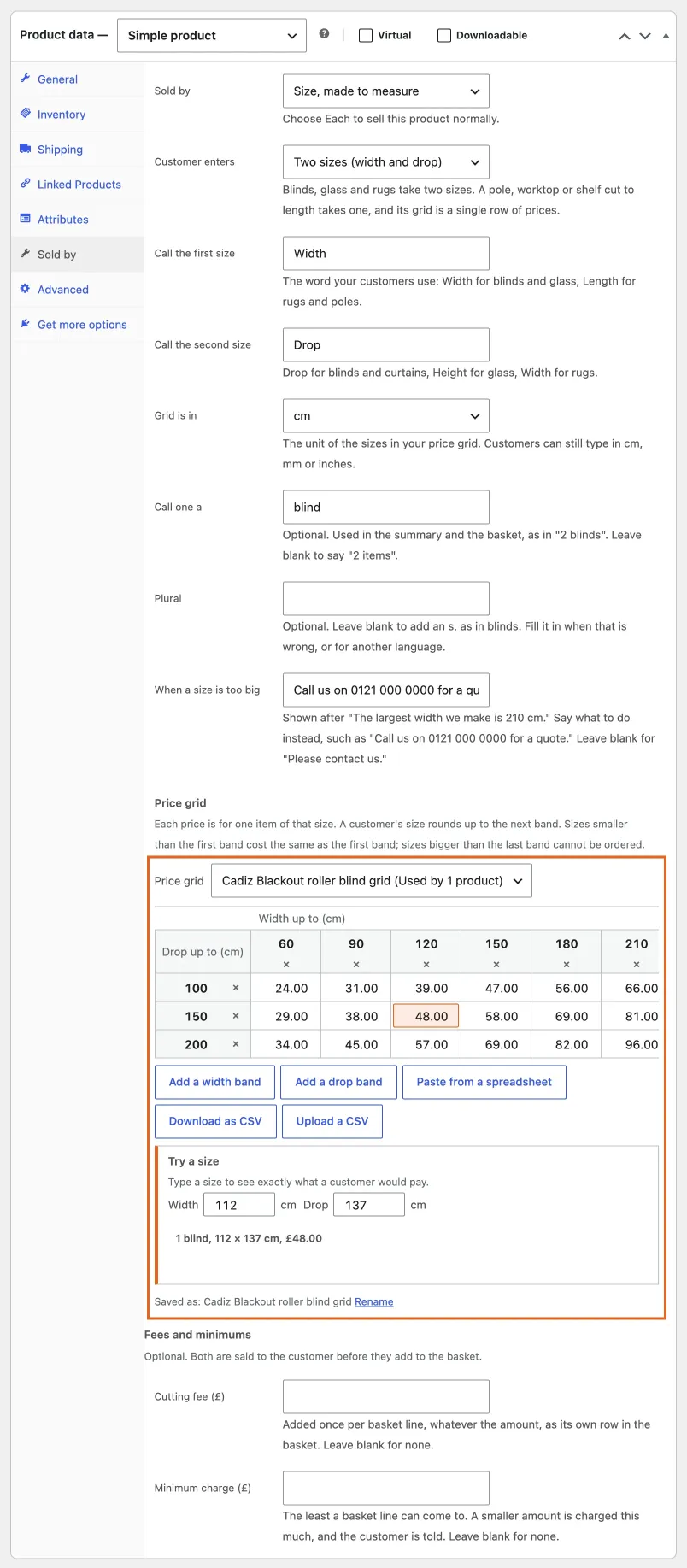This screenshot has width=687, height=1568.
Task: Focus the Cutting fee field
Action: point(386,1397)
